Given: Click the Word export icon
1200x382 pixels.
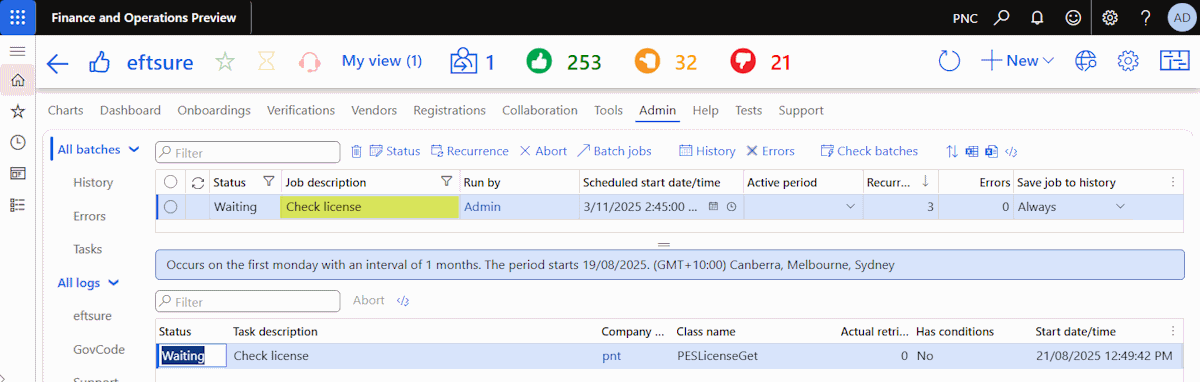Looking at the screenshot, I should 991,151.
